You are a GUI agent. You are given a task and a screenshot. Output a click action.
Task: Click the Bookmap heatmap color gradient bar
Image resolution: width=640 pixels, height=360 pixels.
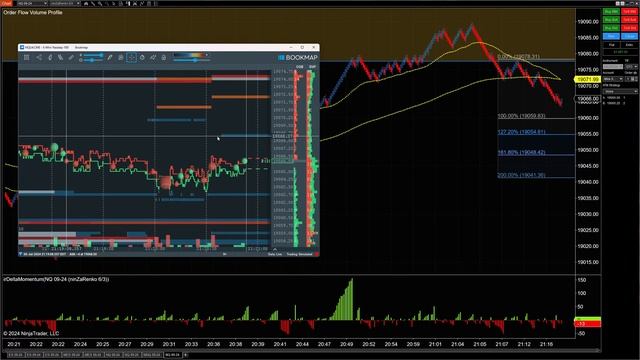189,55
